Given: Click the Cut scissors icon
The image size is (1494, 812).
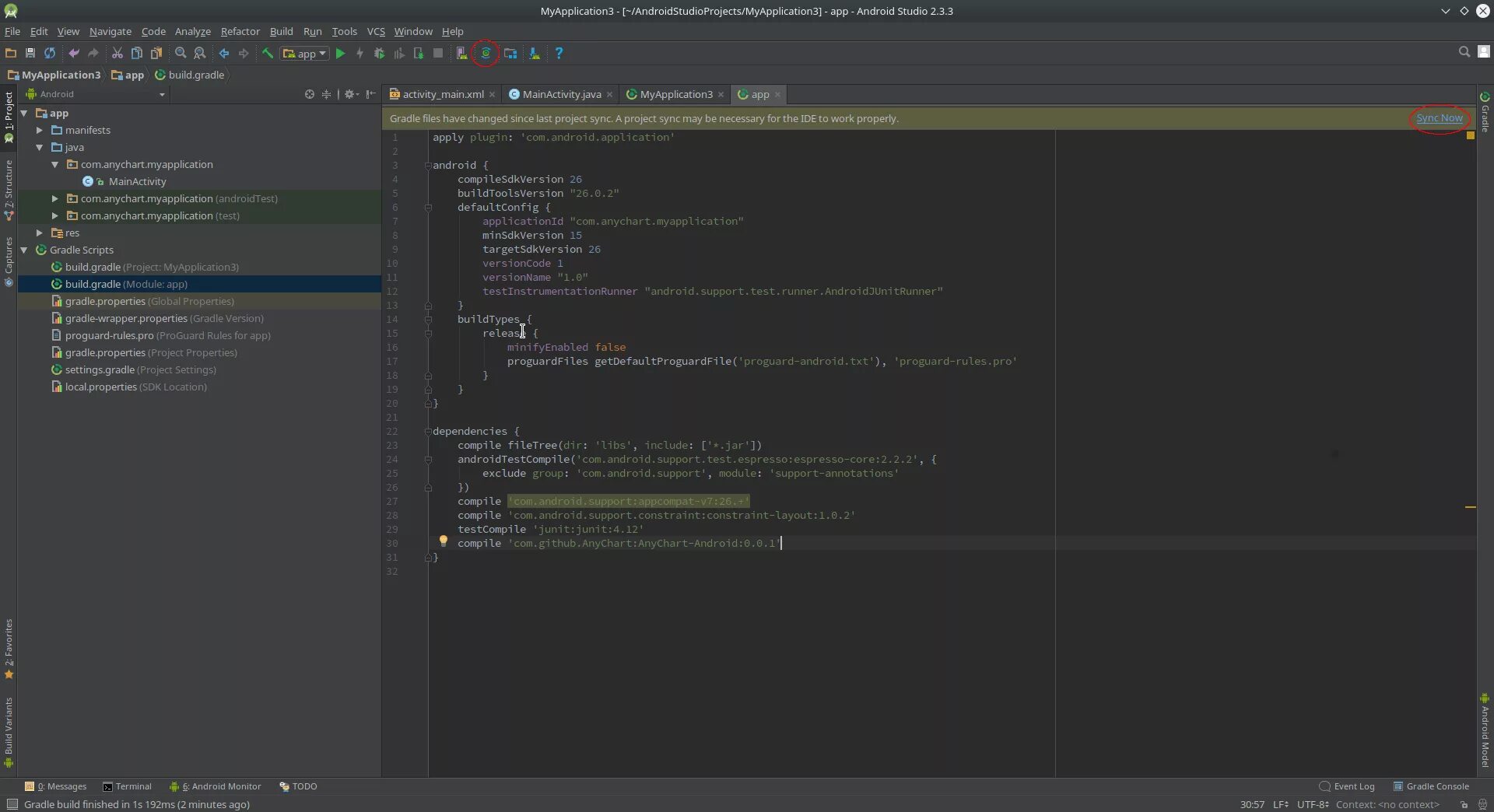Looking at the screenshot, I should [117, 53].
